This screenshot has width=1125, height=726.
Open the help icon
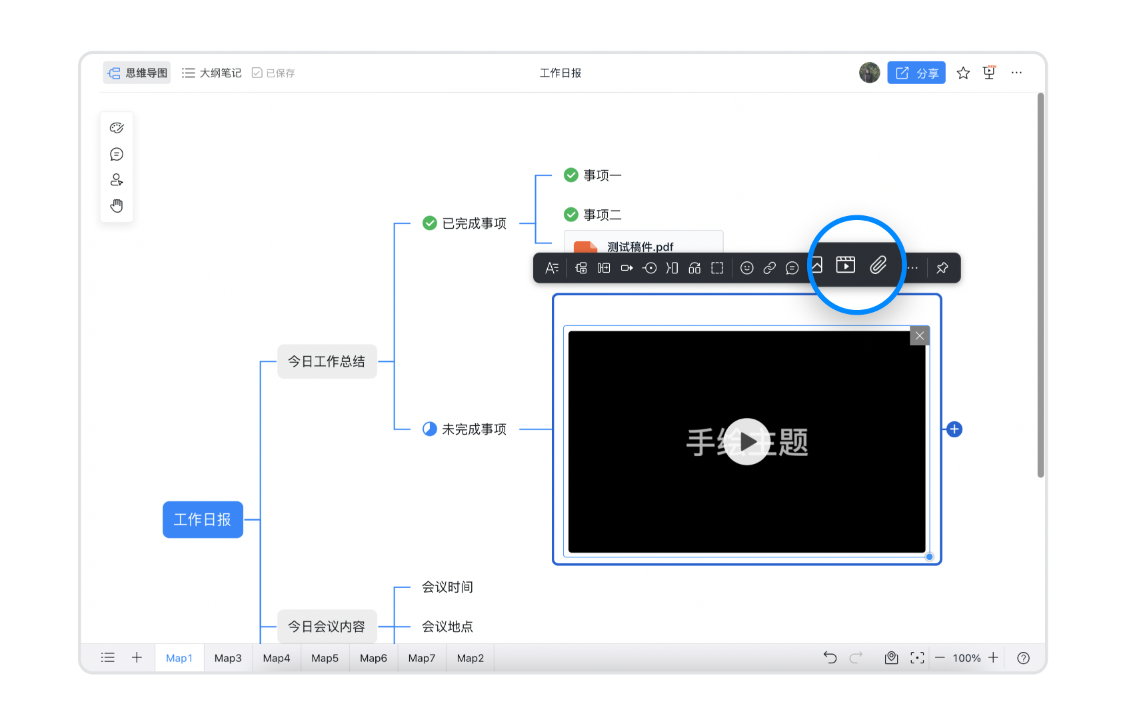click(x=1024, y=658)
